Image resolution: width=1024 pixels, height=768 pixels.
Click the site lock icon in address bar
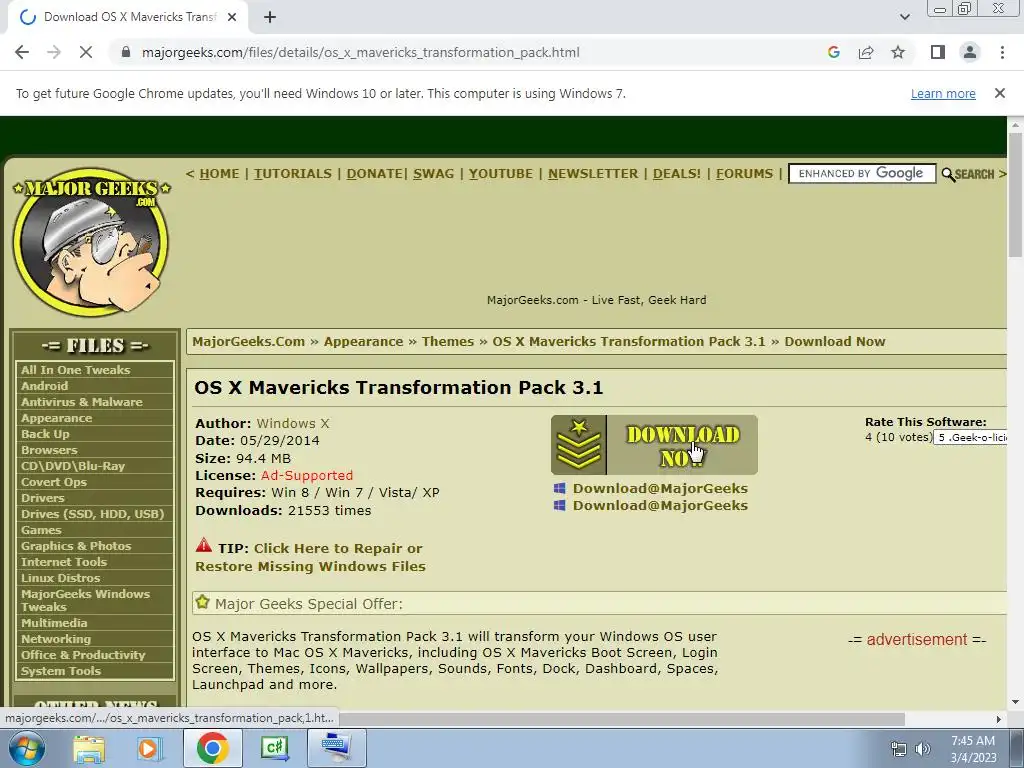coord(126,52)
